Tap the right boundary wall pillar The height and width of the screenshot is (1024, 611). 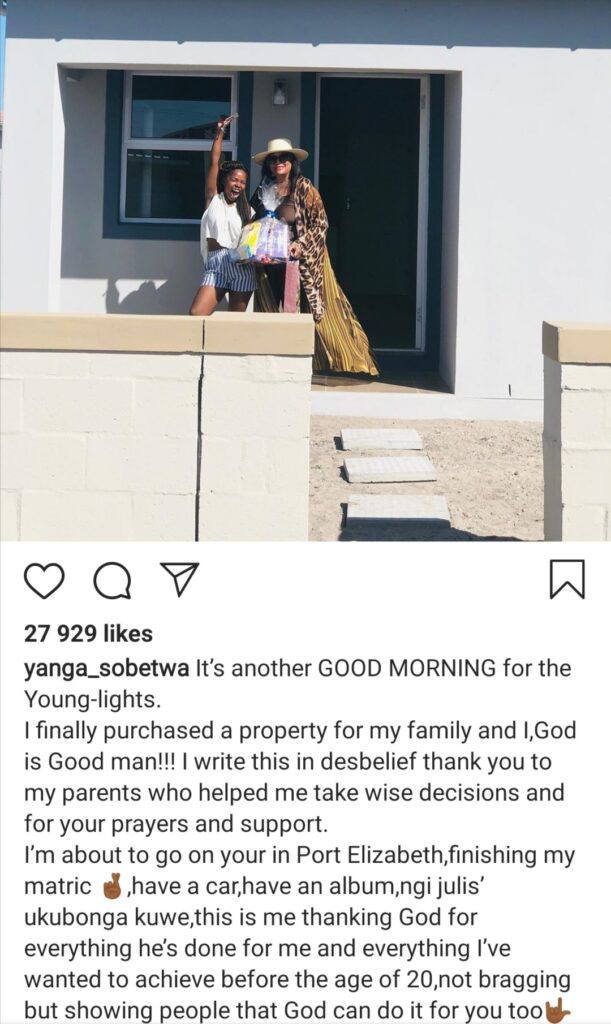(576, 431)
